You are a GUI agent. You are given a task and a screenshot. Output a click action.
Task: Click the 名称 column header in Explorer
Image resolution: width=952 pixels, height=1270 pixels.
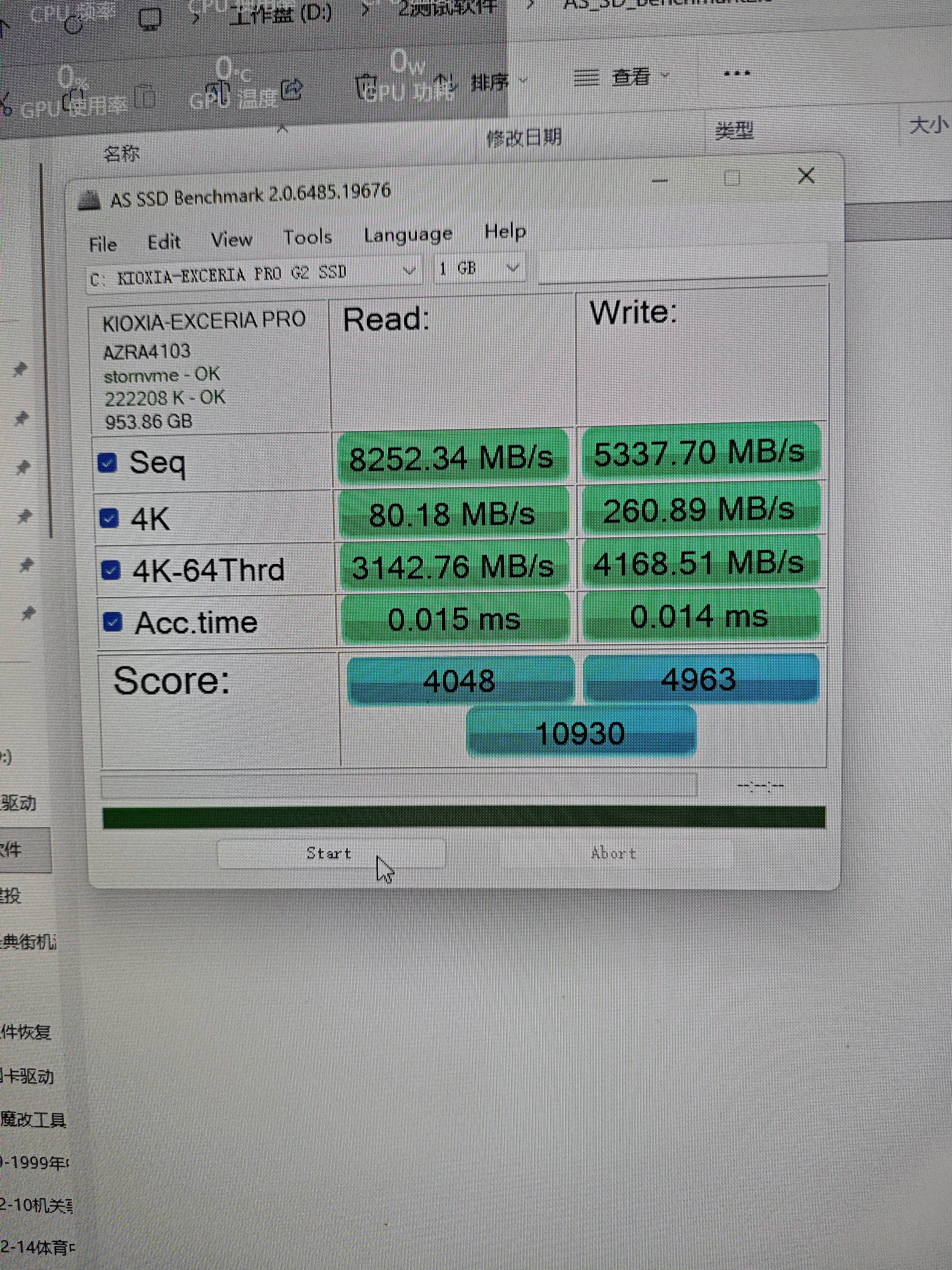point(122,153)
